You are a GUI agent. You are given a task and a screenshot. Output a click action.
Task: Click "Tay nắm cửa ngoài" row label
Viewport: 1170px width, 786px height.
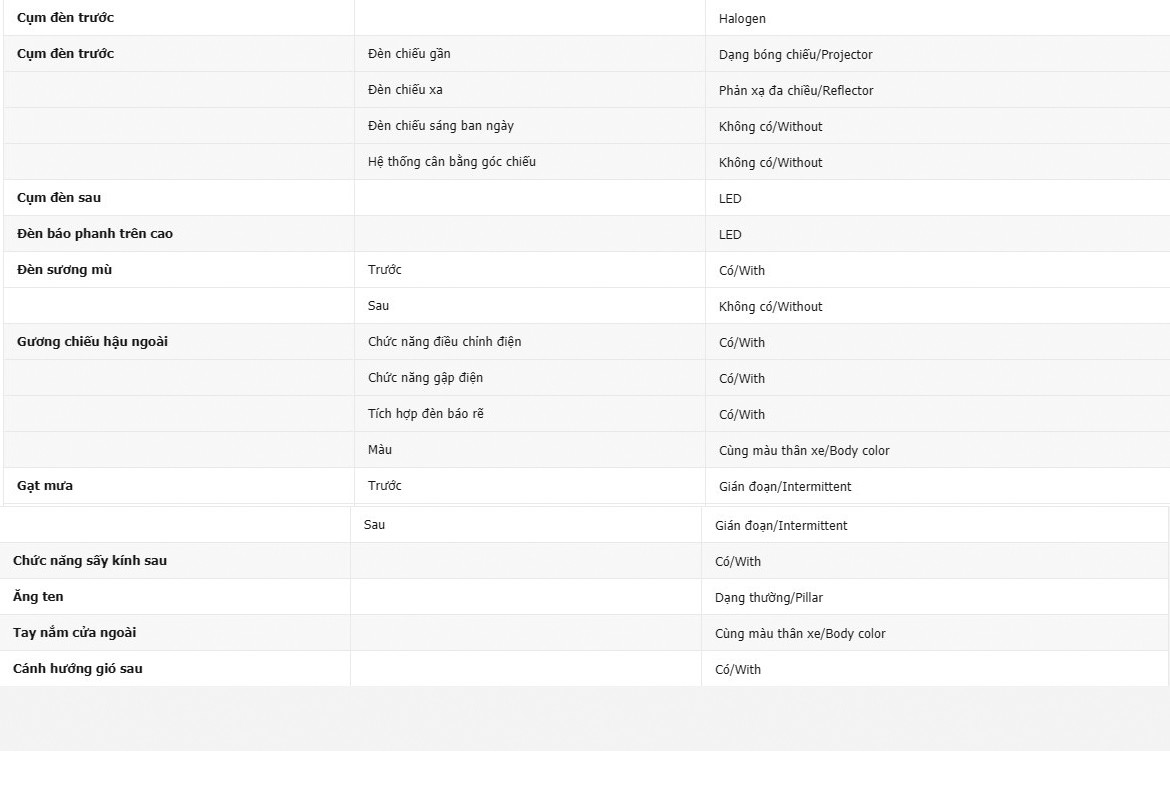pyautogui.click(x=75, y=633)
